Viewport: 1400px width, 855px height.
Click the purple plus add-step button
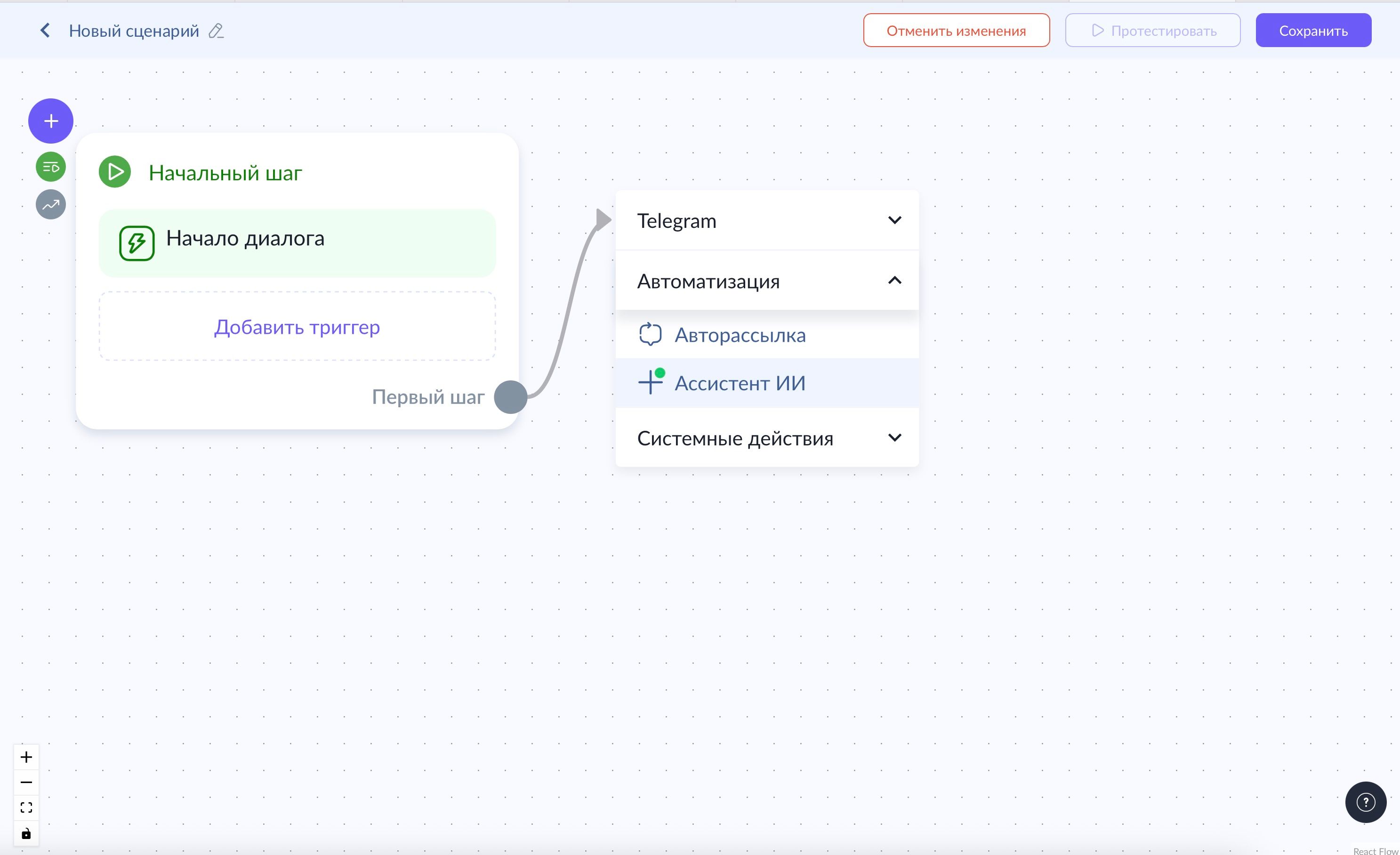point(50,121)
